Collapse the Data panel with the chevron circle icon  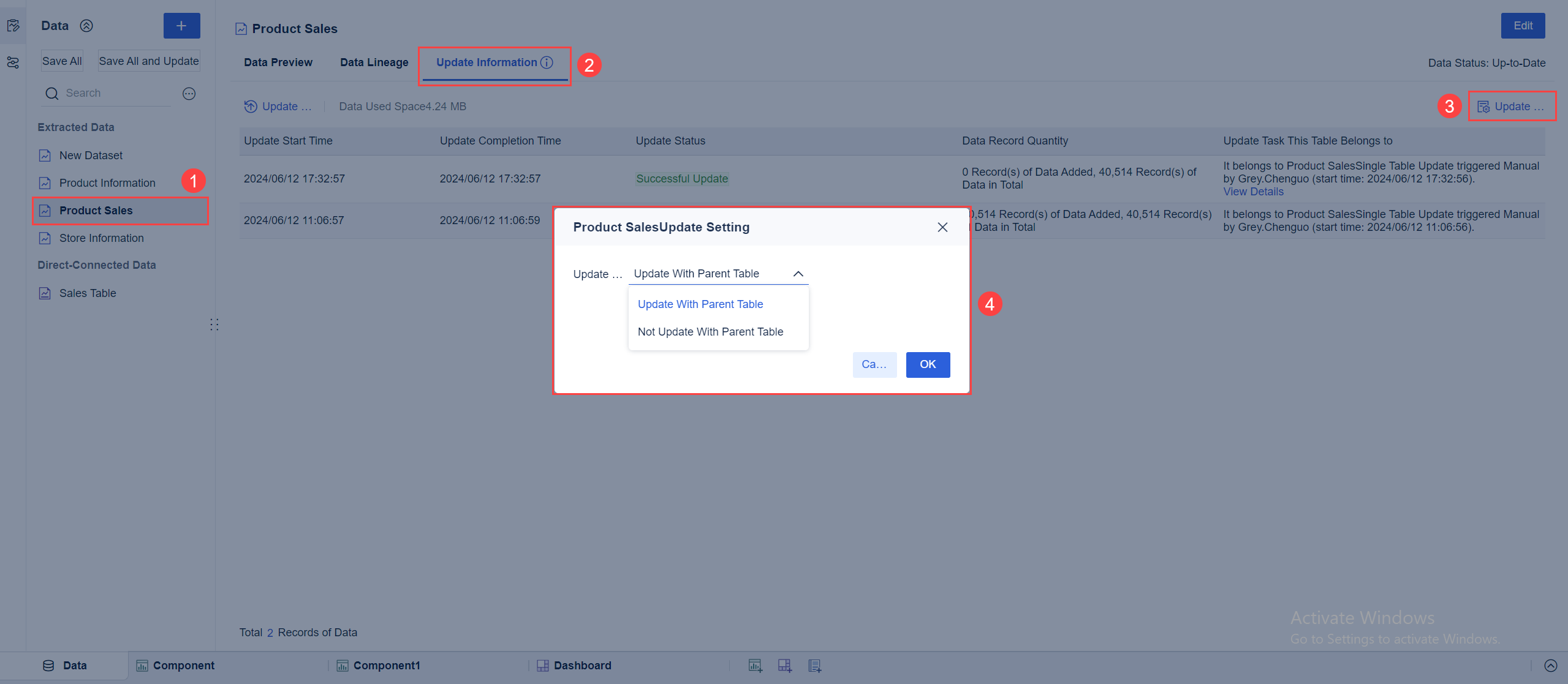[86, 26]
